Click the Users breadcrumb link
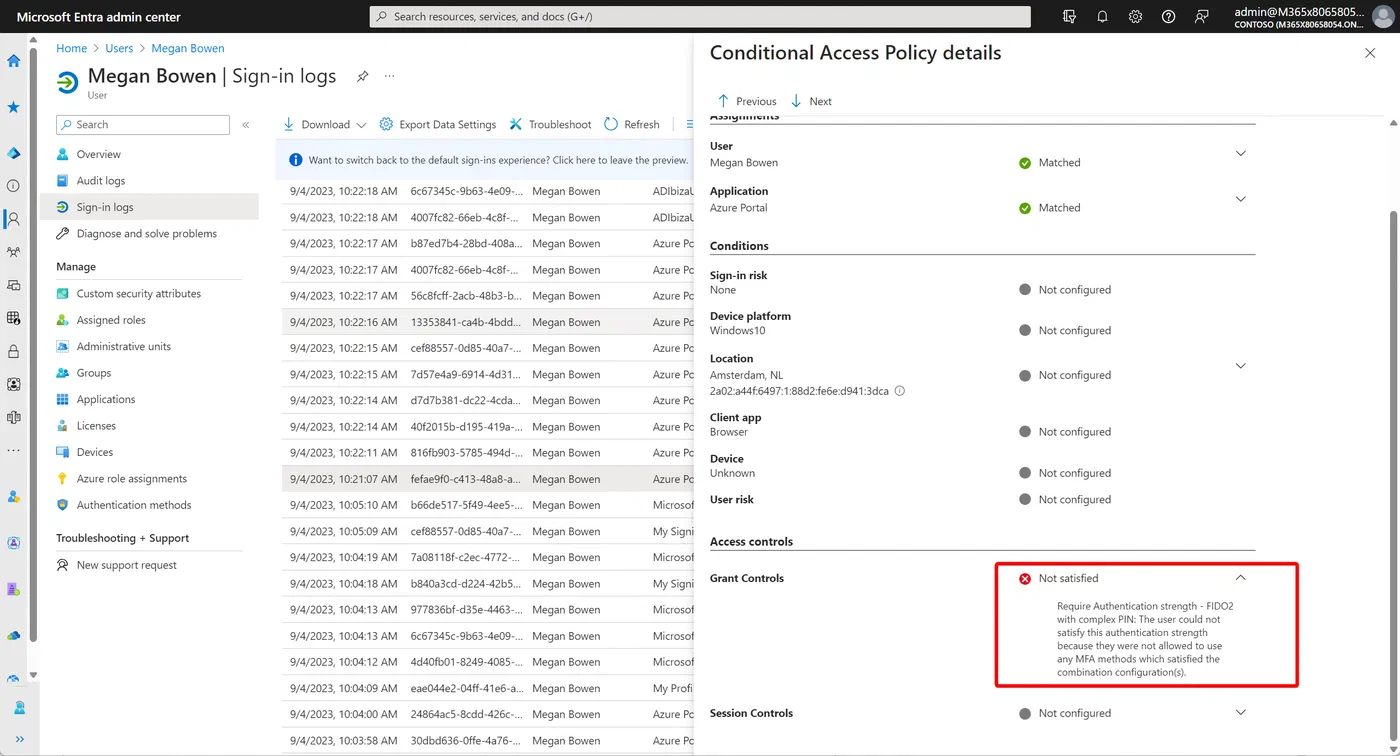Viewport: 1400px width, 756px height. pyautogui.click(x=119, y=48)
